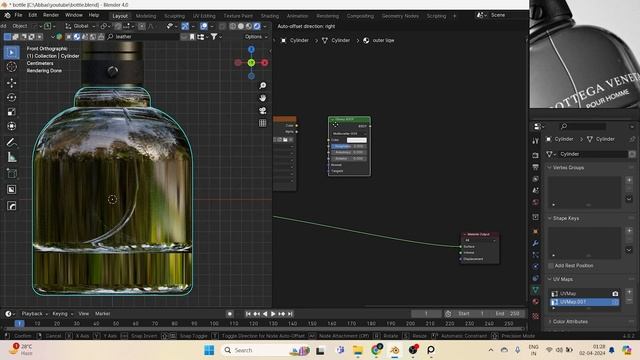Toggle UVMap active render camera icon
The width and height of the screenshot is (640, 360).
pyautogui.click(x=615, y=293)
